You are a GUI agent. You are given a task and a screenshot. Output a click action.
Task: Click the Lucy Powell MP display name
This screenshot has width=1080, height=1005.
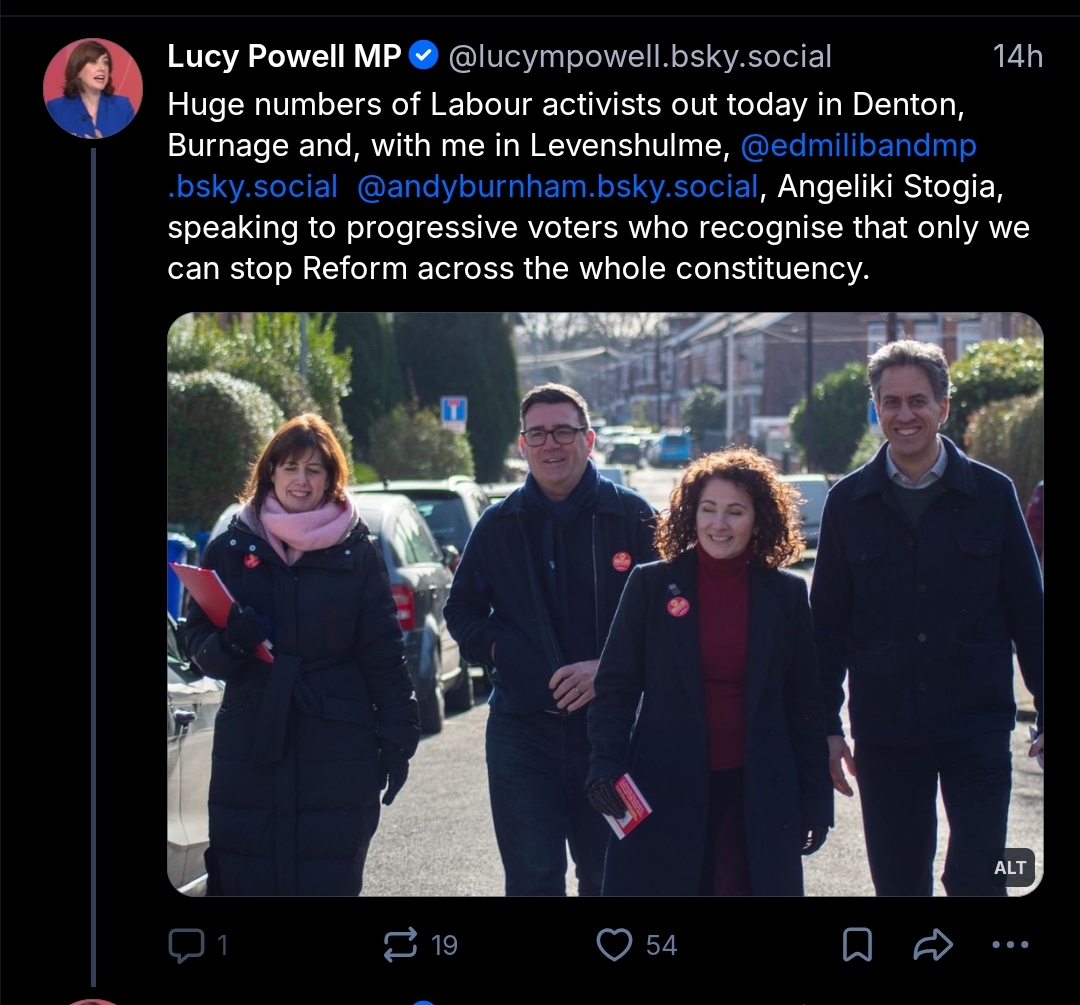tap(284, 56)
